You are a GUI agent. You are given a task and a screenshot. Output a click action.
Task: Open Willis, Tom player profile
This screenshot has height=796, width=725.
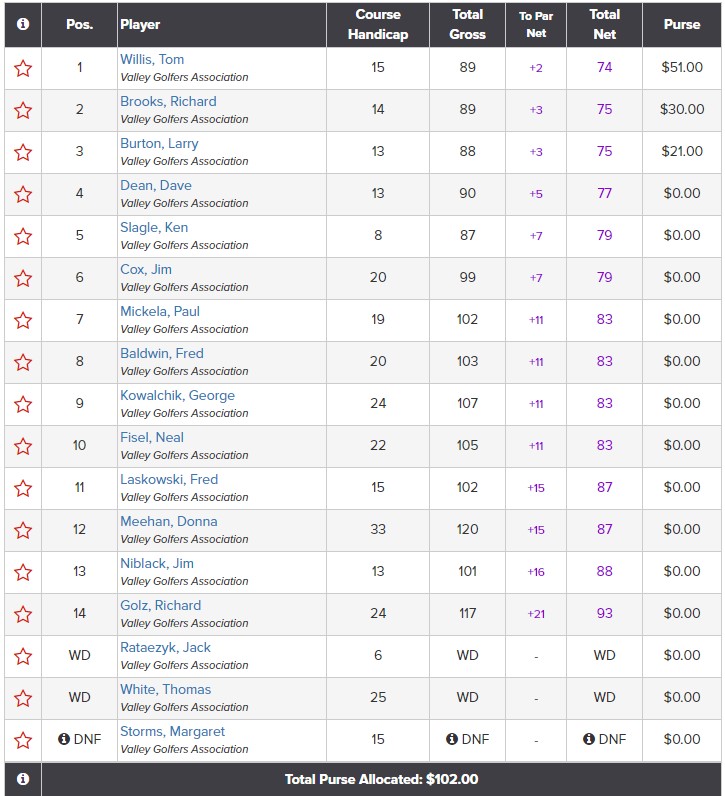pos(152,59)
